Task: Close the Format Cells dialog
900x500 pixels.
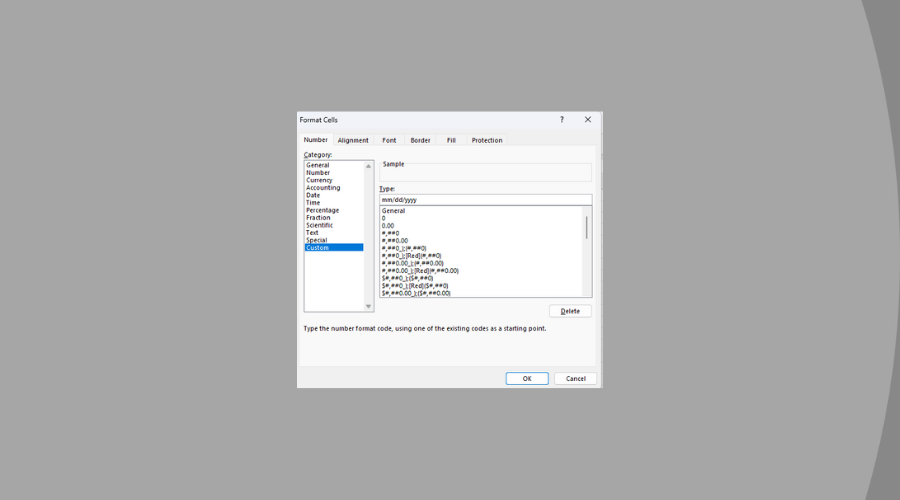Action: (x=587, y=119)
